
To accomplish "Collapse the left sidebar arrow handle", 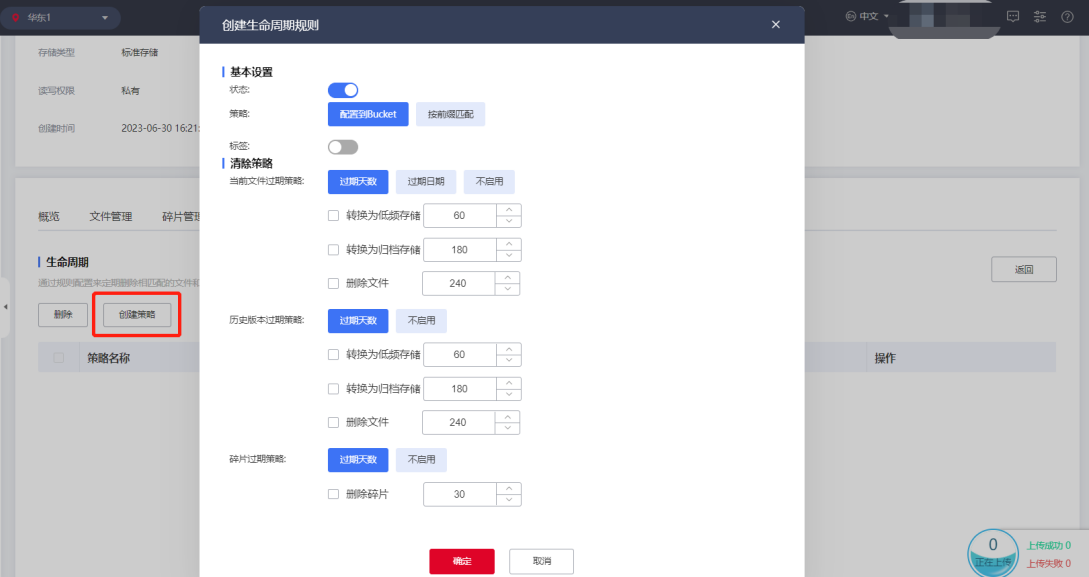I will click(4, 305).
